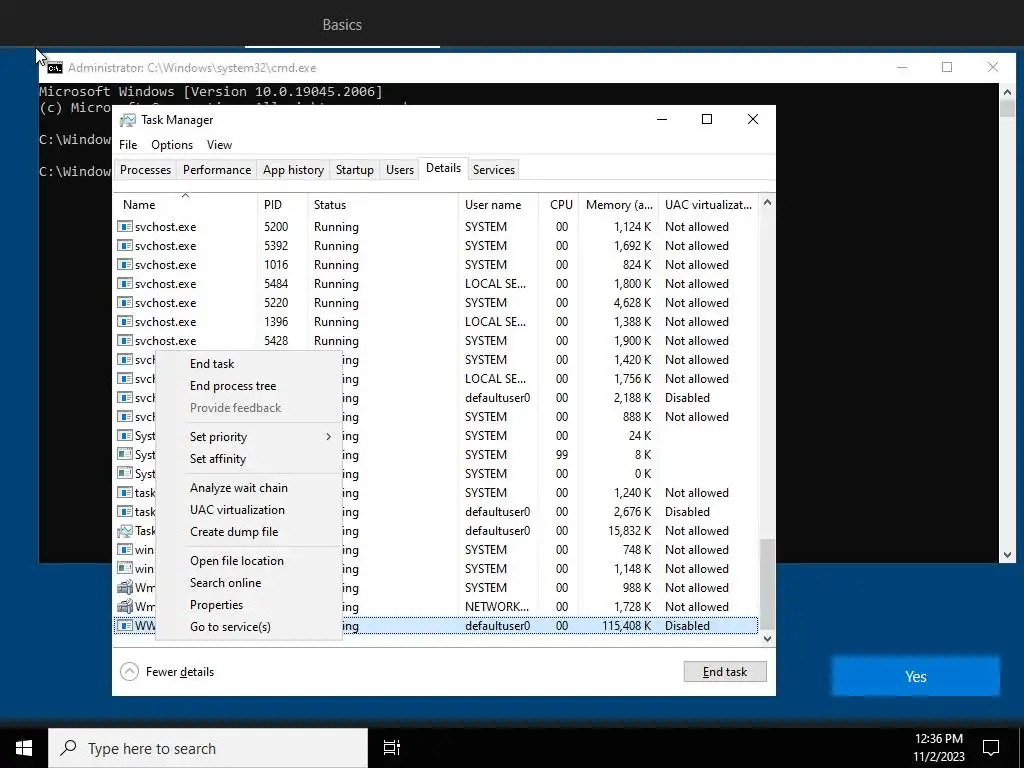1024x768 pixels.
Task: Open the Action Center notifications icon
Action: click(x=991, y=748)
